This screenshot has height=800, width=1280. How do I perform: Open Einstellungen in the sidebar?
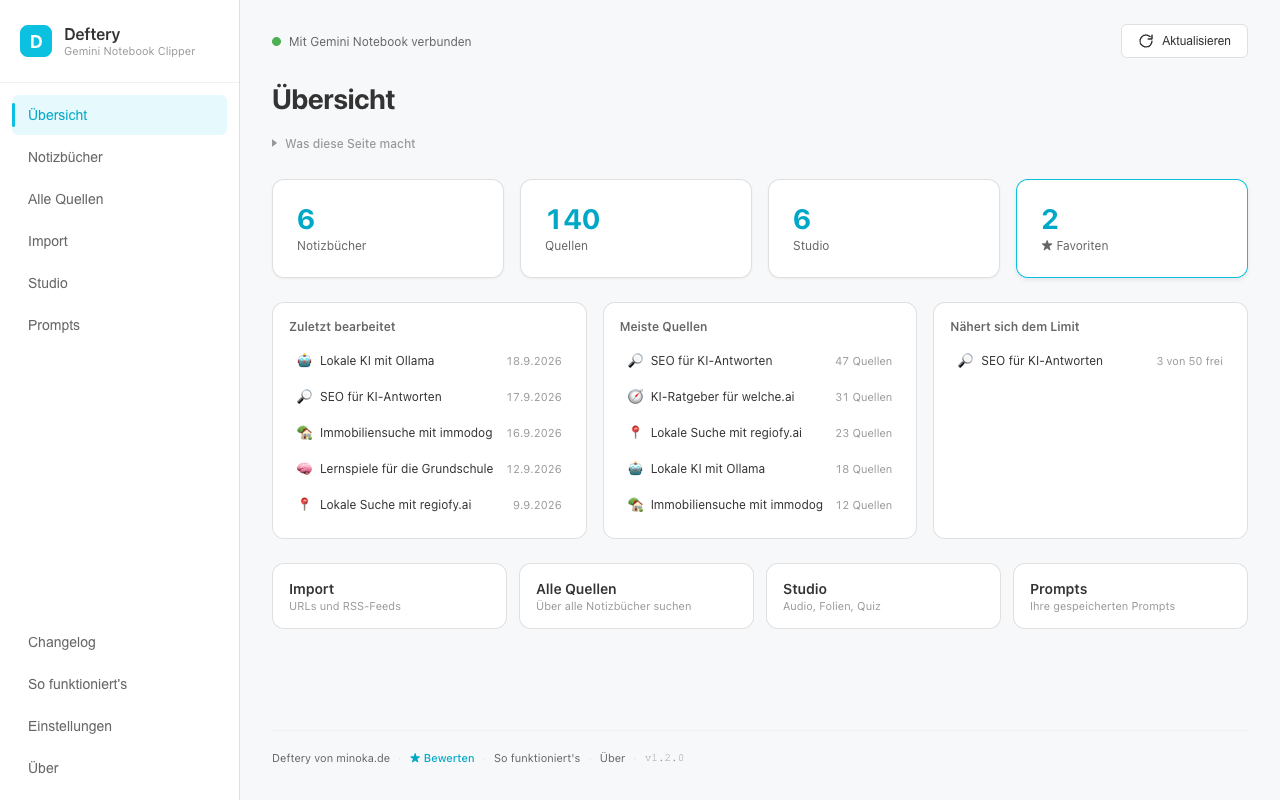pyautogui.click(x=120, y=726)
